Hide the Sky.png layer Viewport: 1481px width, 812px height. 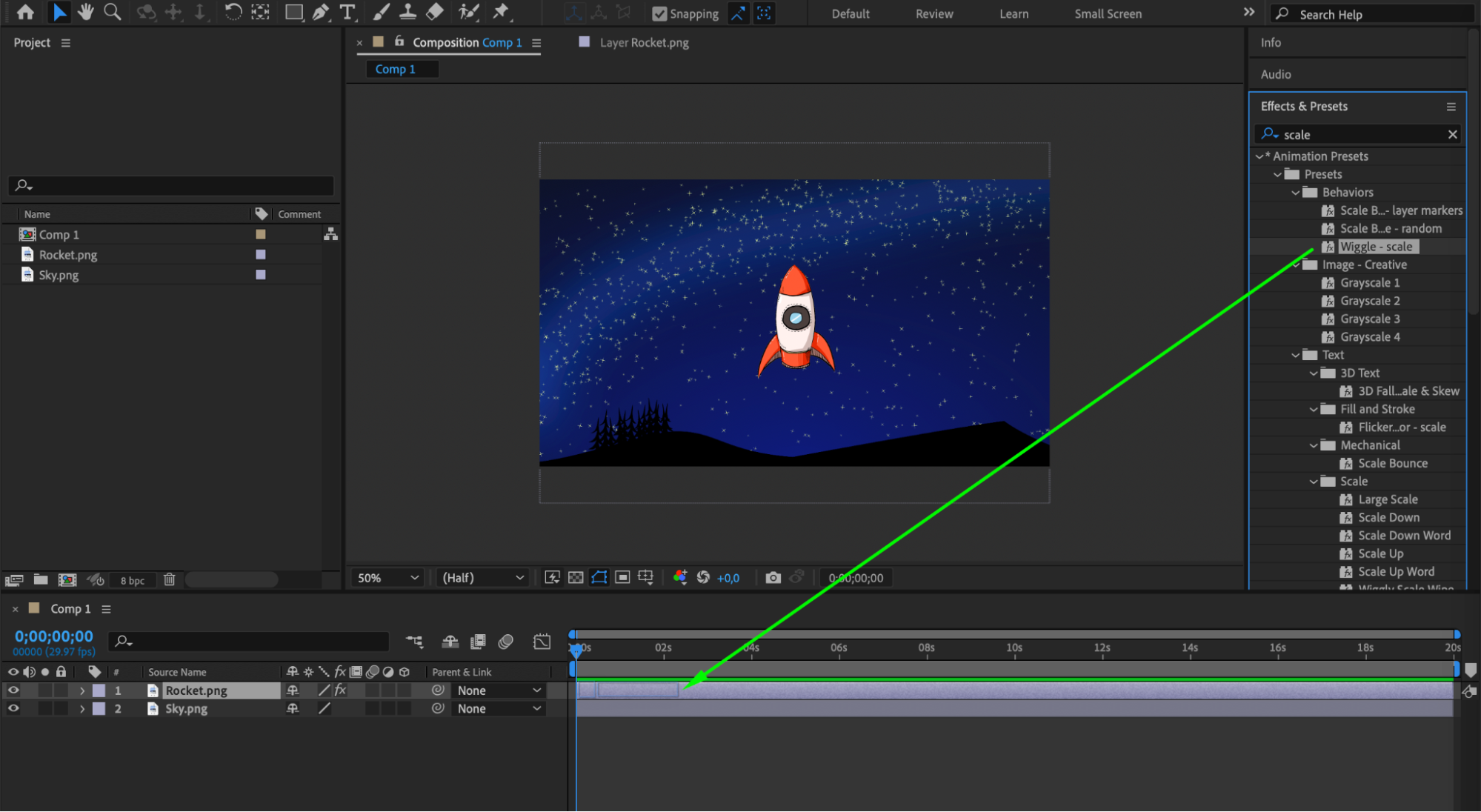[13, 709]
